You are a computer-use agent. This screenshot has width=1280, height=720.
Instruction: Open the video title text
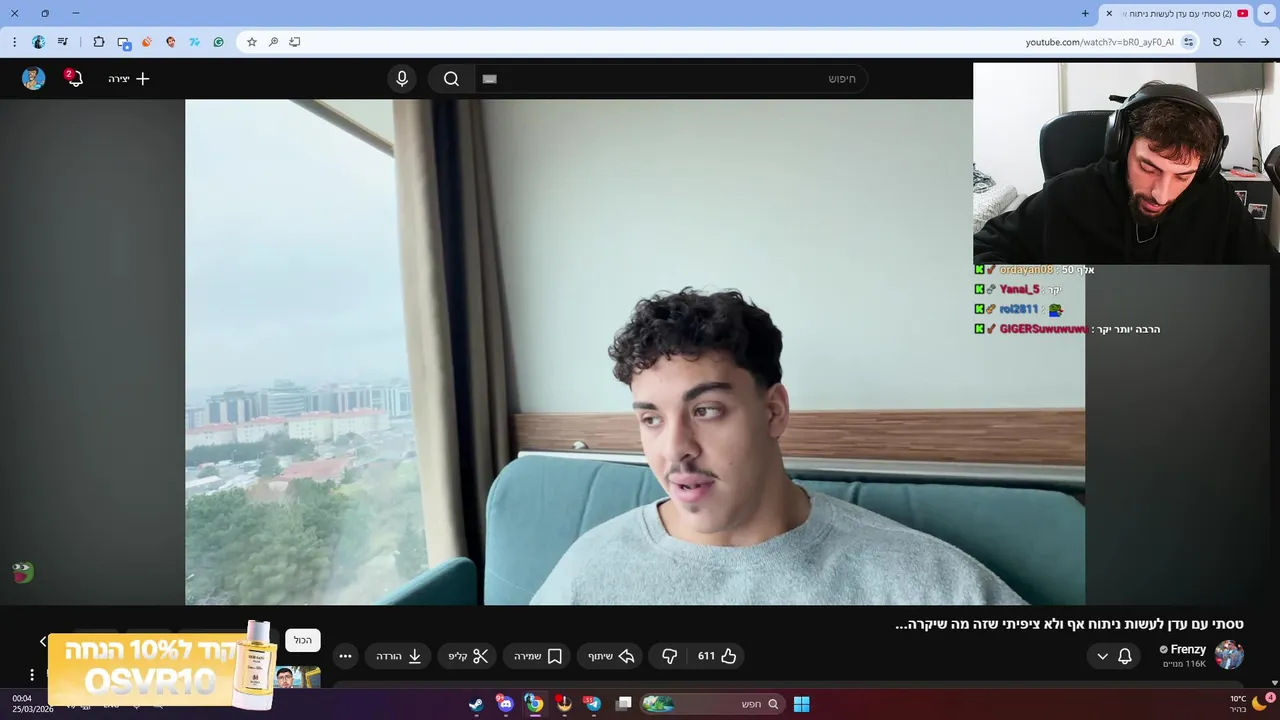(x=1069, y=624)
